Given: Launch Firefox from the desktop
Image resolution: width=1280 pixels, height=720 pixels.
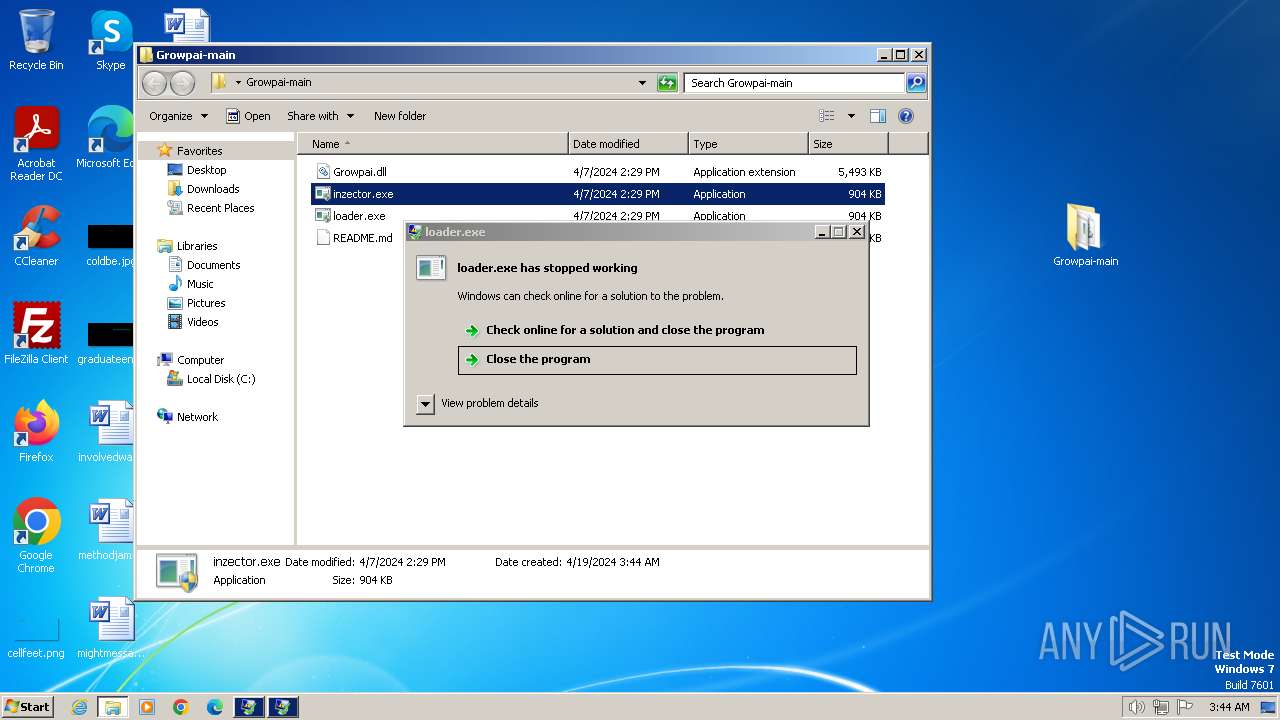Looking at the screenshot, I should pos(36,432).
